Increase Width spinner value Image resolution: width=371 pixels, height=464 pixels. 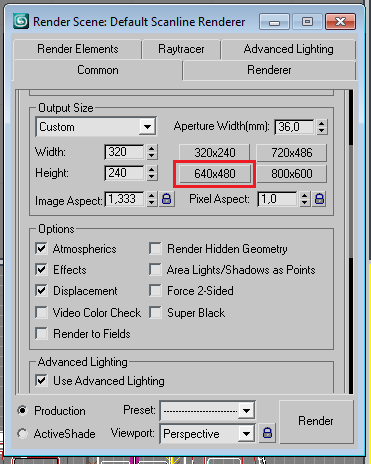[x=151, y=148]
